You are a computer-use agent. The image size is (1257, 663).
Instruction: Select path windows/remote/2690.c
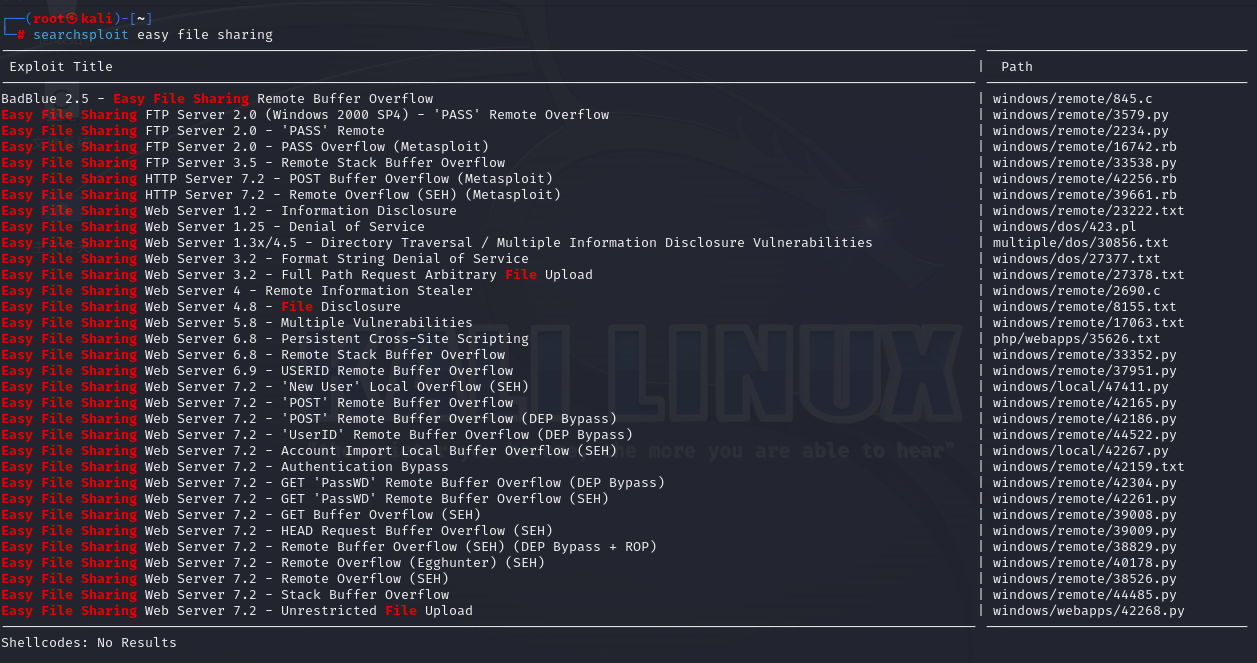1077,291
